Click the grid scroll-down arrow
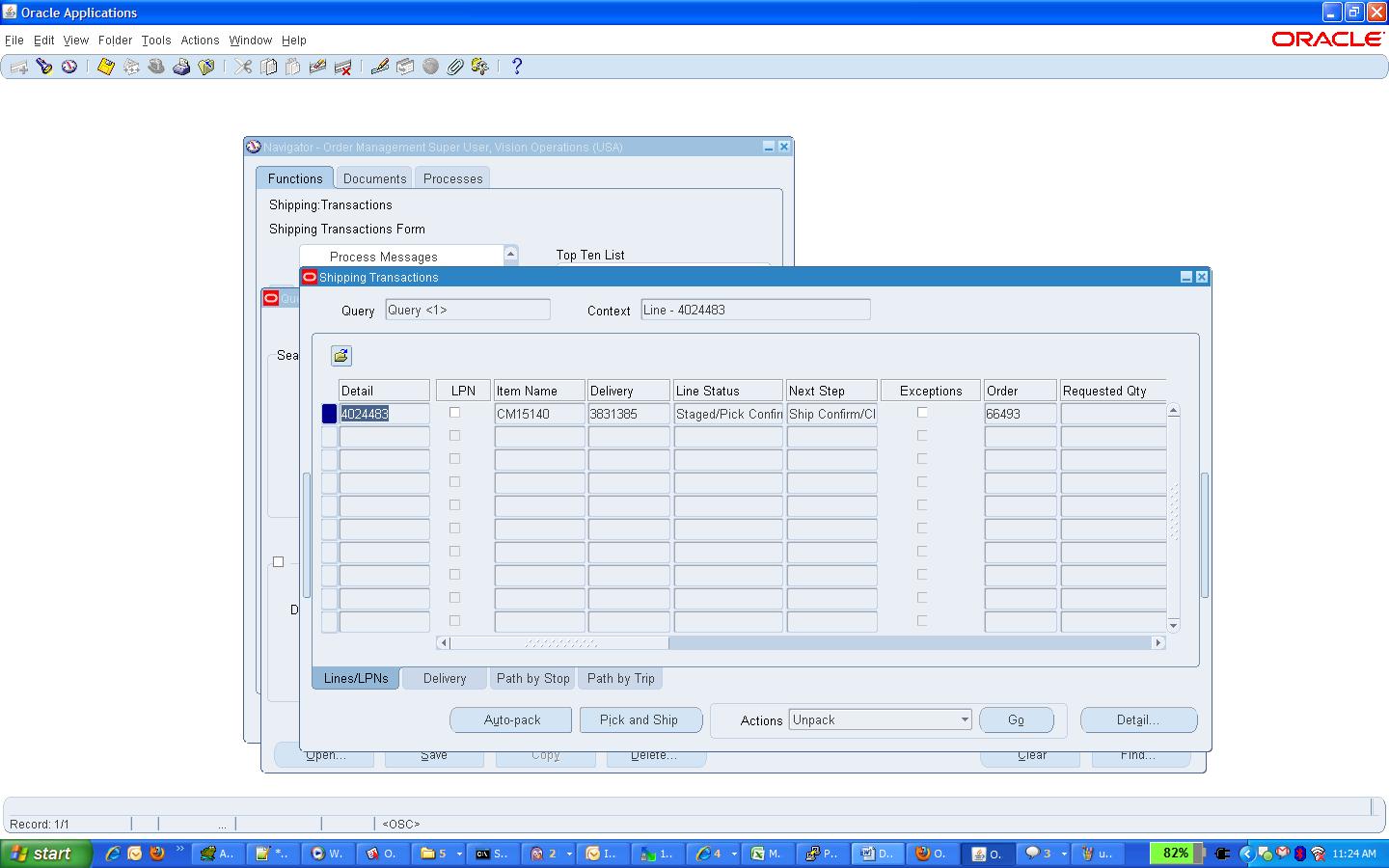Screen dimensions: 1389x868 click(1173, 626)
